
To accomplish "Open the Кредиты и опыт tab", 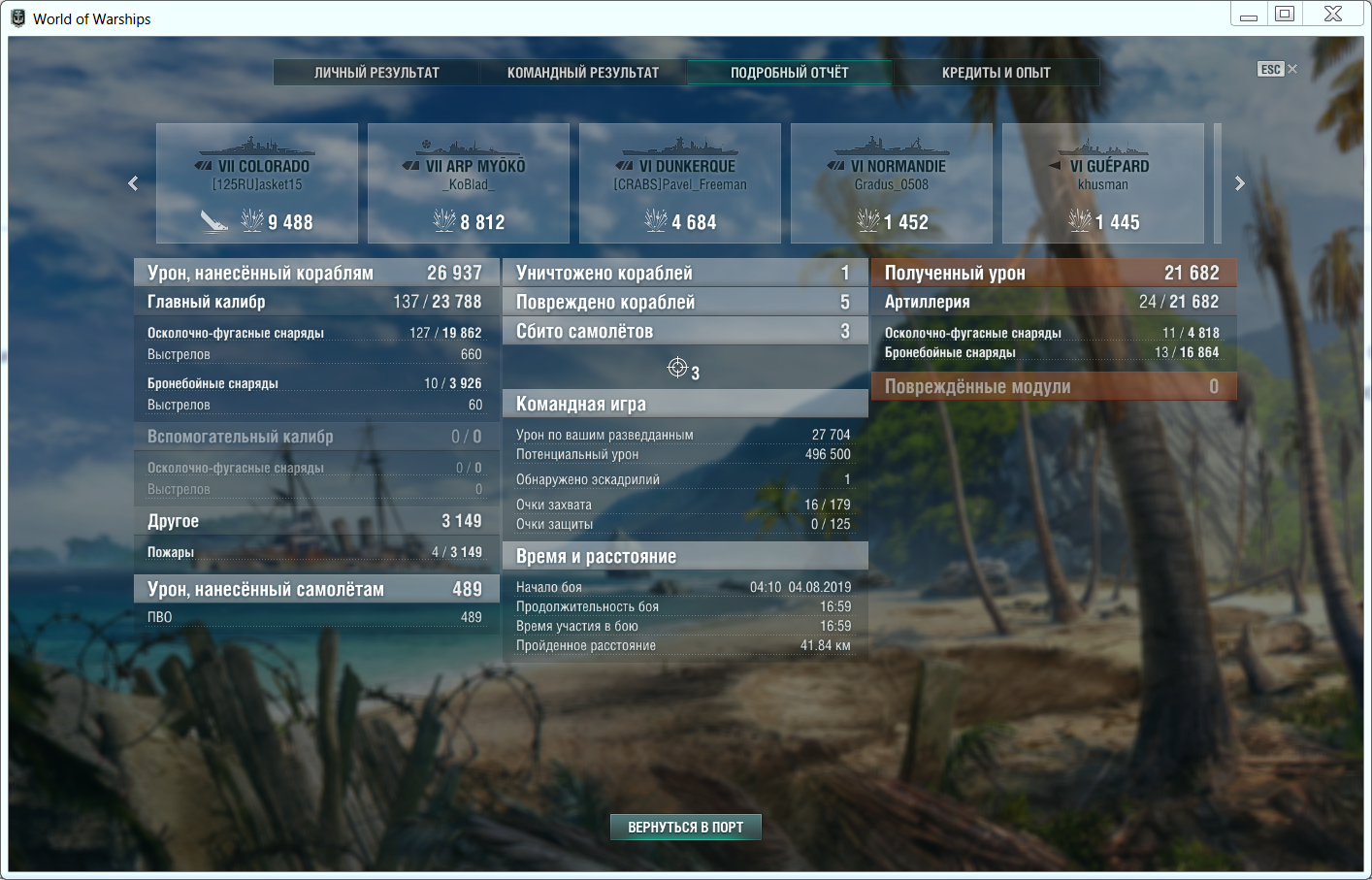I will (996, 73).
